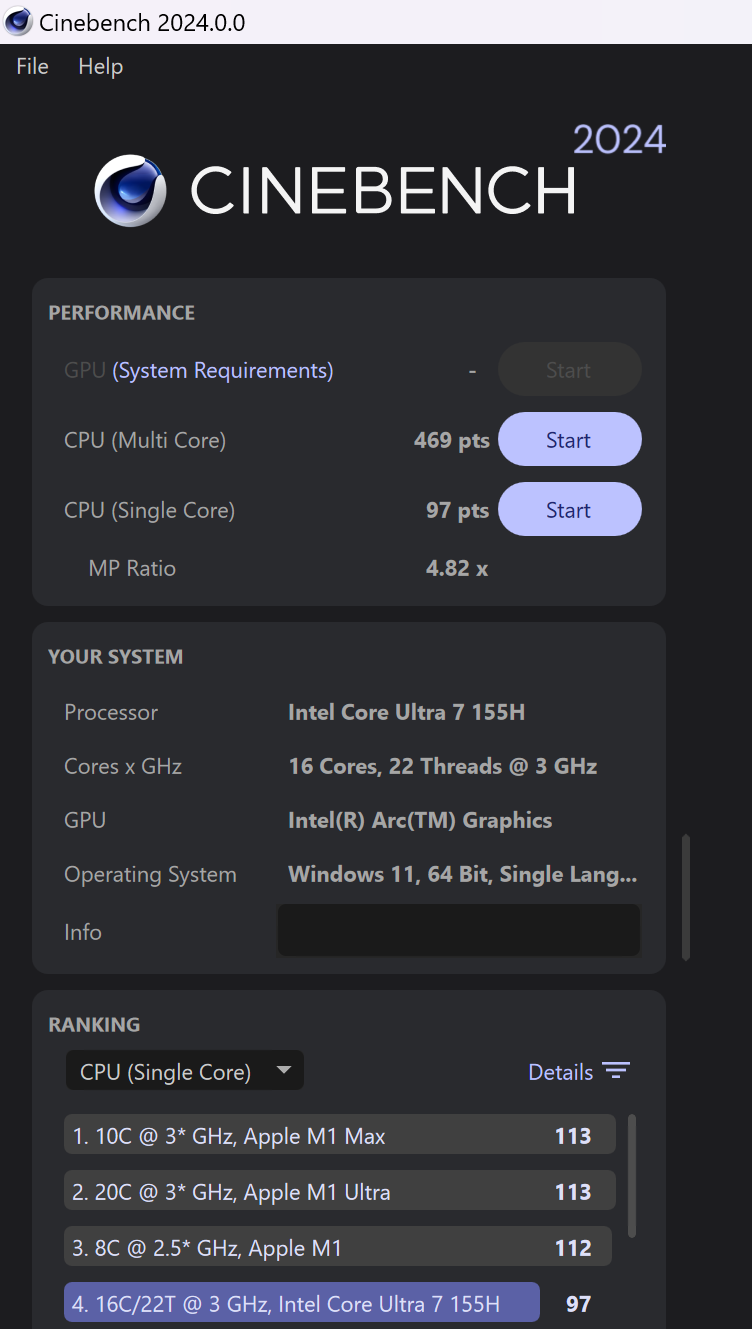Click the Operating System value text
The image size is (752, 1329).
pos(463,874)
